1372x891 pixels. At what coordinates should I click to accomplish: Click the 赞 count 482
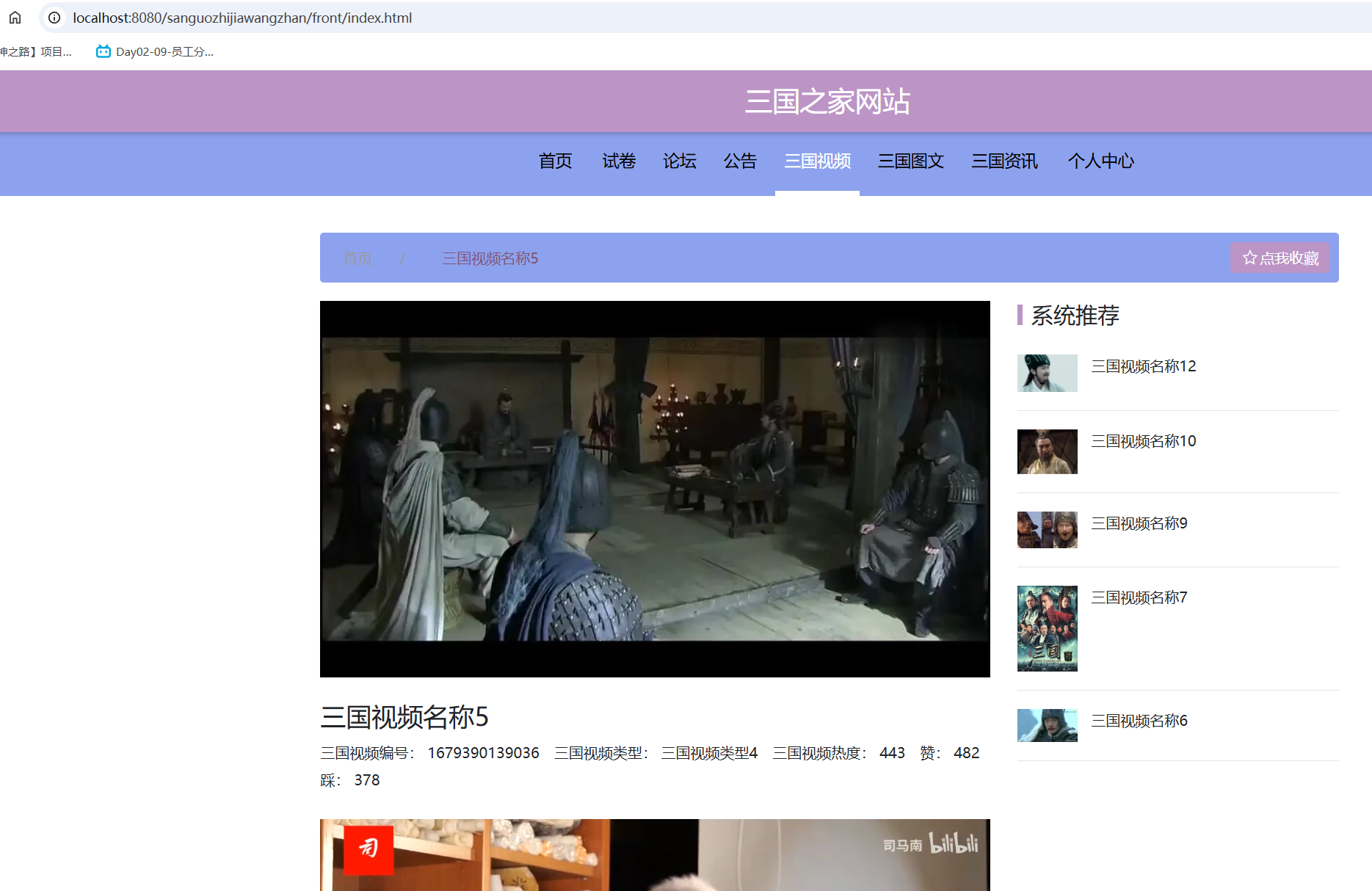[966, 753]
